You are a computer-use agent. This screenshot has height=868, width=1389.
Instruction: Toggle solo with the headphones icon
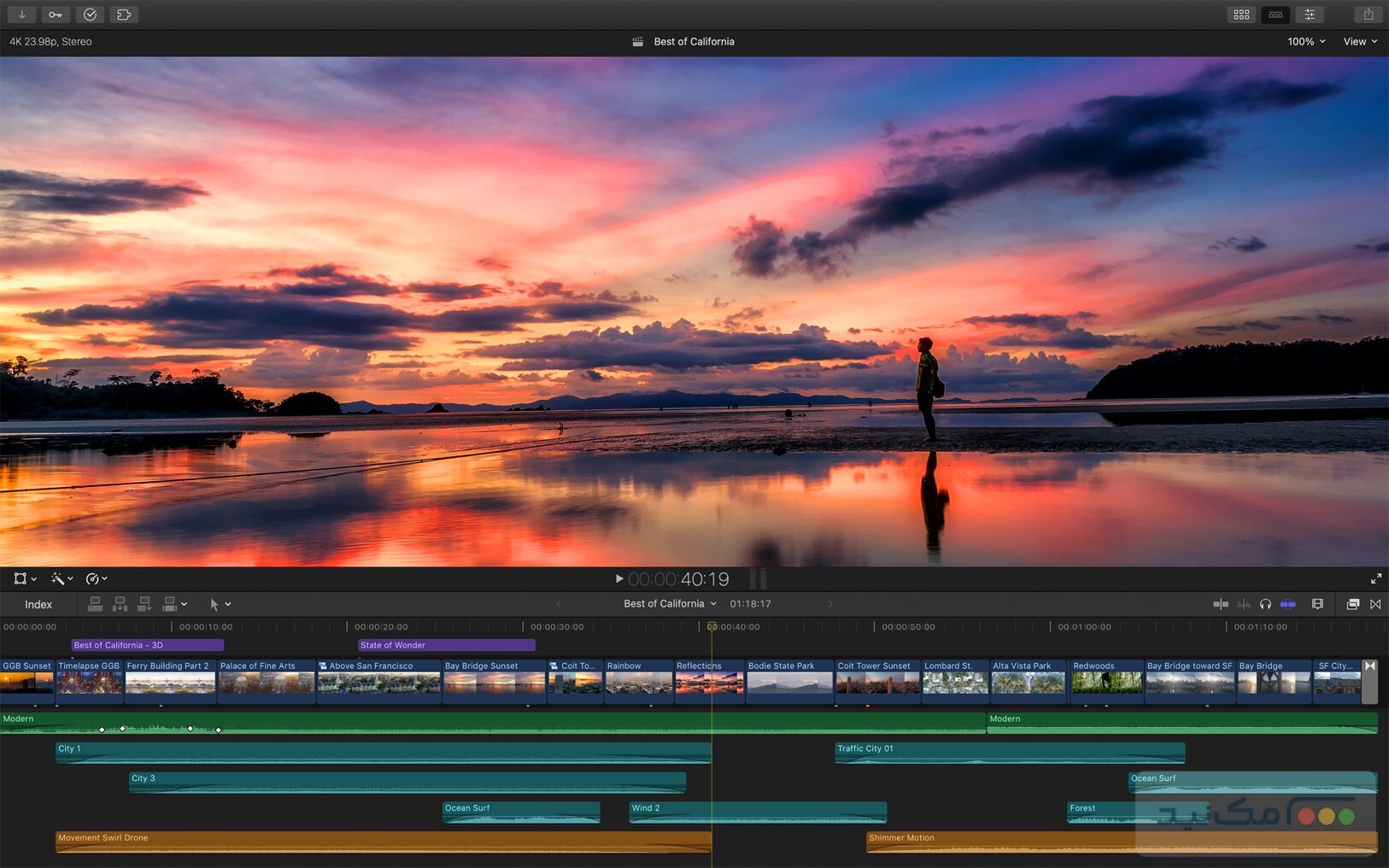pyautogui.click(x=1266, y=604)
